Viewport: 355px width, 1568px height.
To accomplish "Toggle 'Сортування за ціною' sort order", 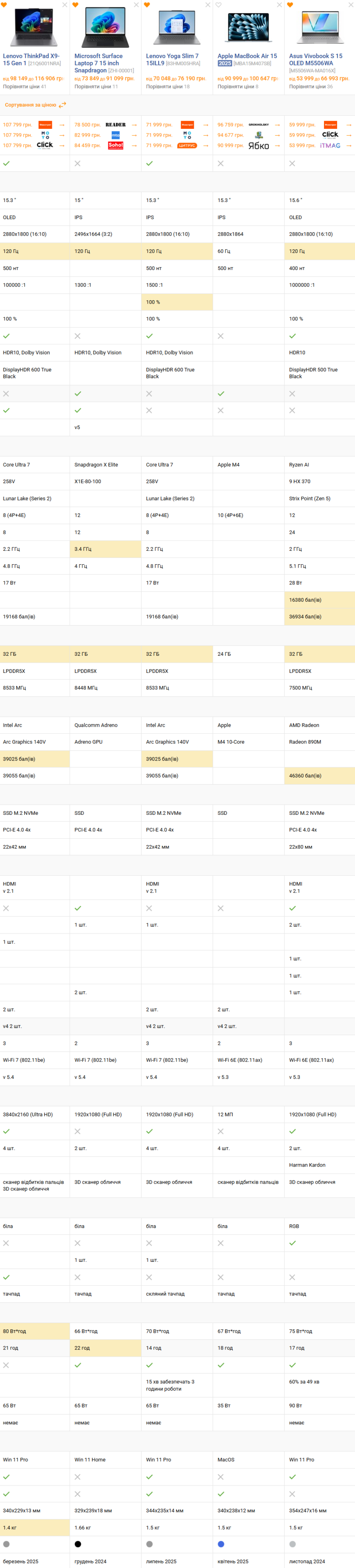I will click(x=35, y=105).
